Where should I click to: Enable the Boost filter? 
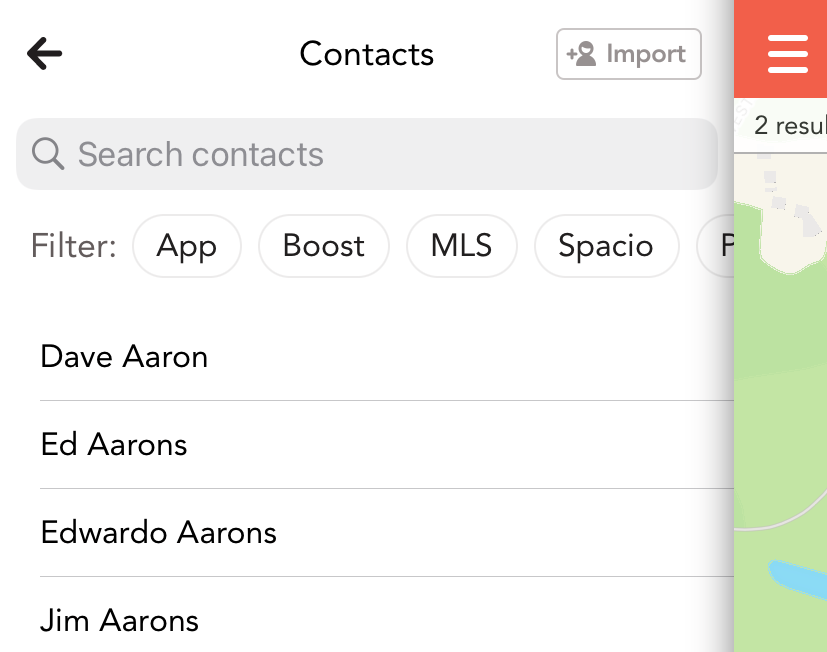click(323, 246)
